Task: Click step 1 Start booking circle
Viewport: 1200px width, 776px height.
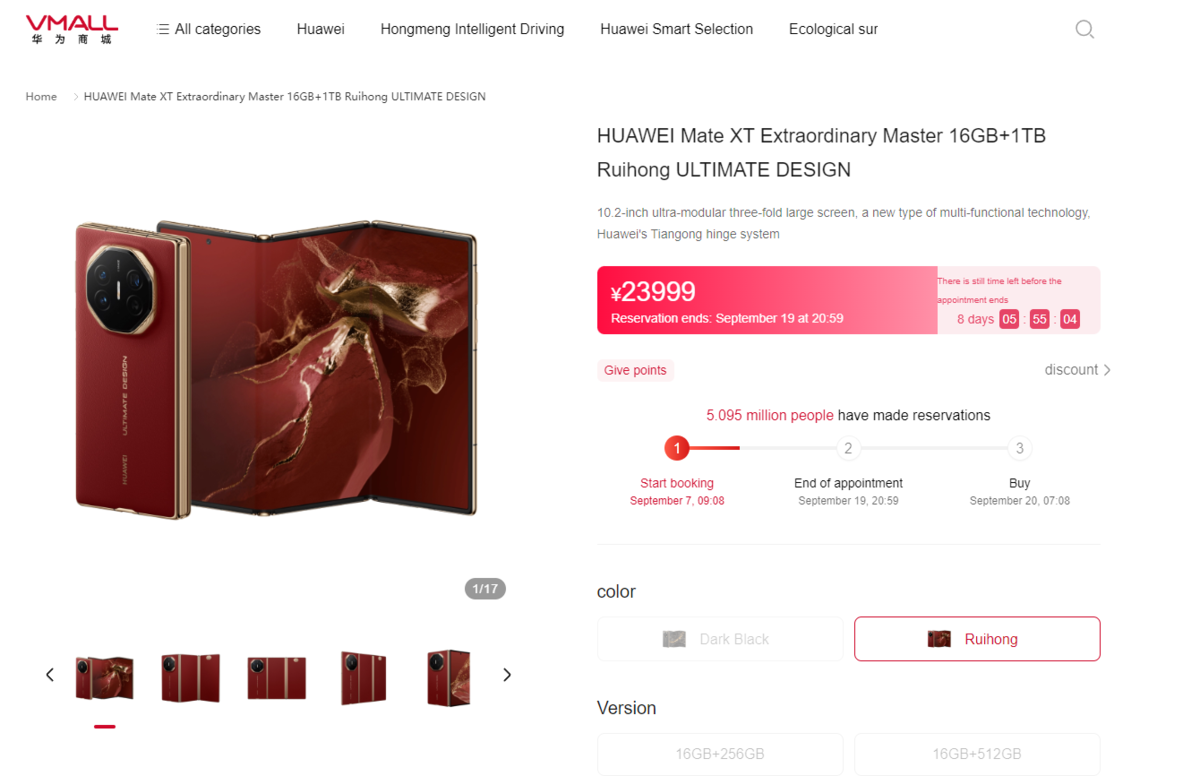Action: pyautogui.click(x=677, y=448)
